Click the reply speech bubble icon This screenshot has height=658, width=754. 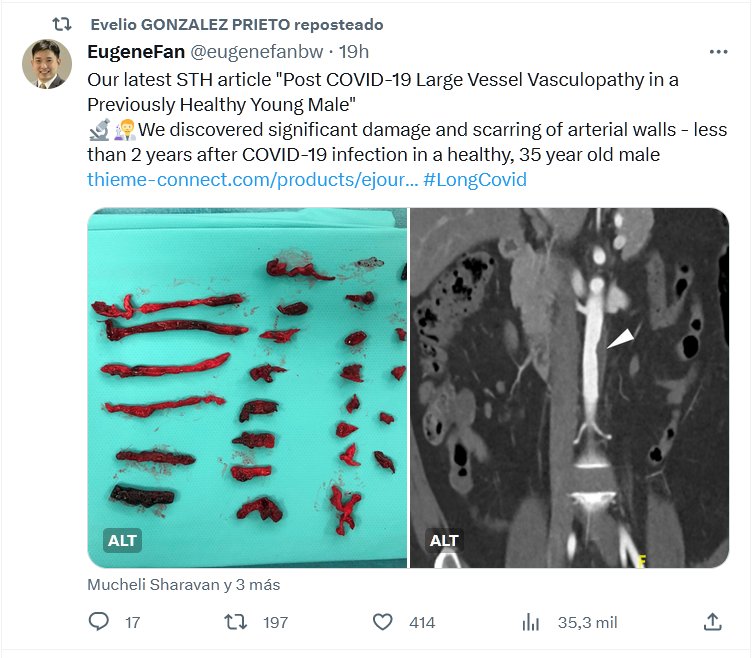[99, 622]
